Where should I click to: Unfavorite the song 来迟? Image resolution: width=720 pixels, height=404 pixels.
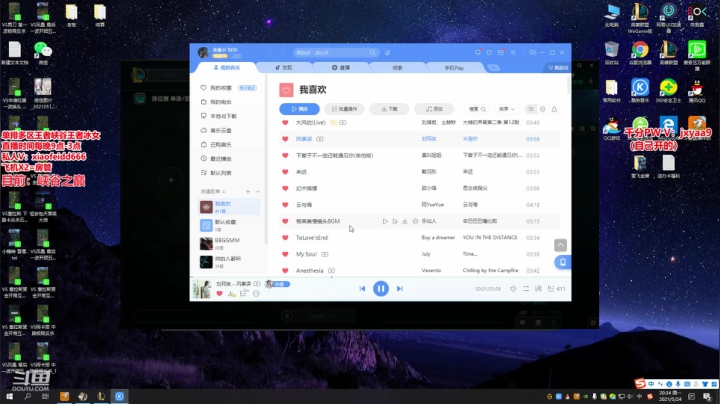(x=285, y=172)
